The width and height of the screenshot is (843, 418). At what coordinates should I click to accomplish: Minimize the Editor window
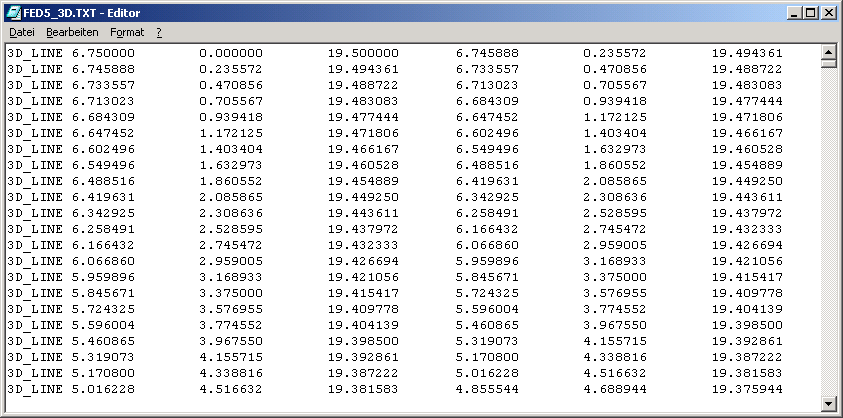click(795, 12)
